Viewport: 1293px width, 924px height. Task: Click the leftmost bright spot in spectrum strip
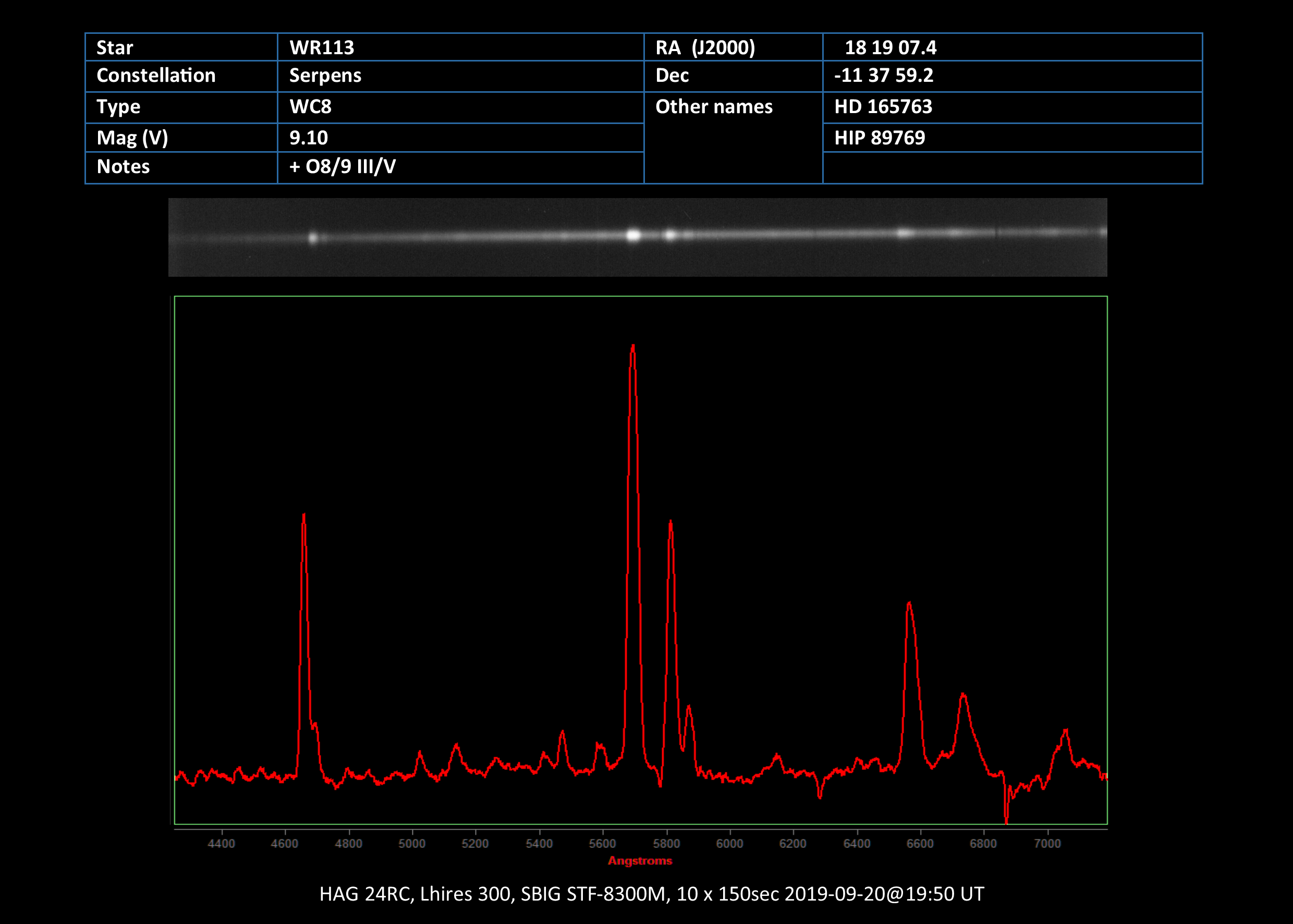pos(312,238)
